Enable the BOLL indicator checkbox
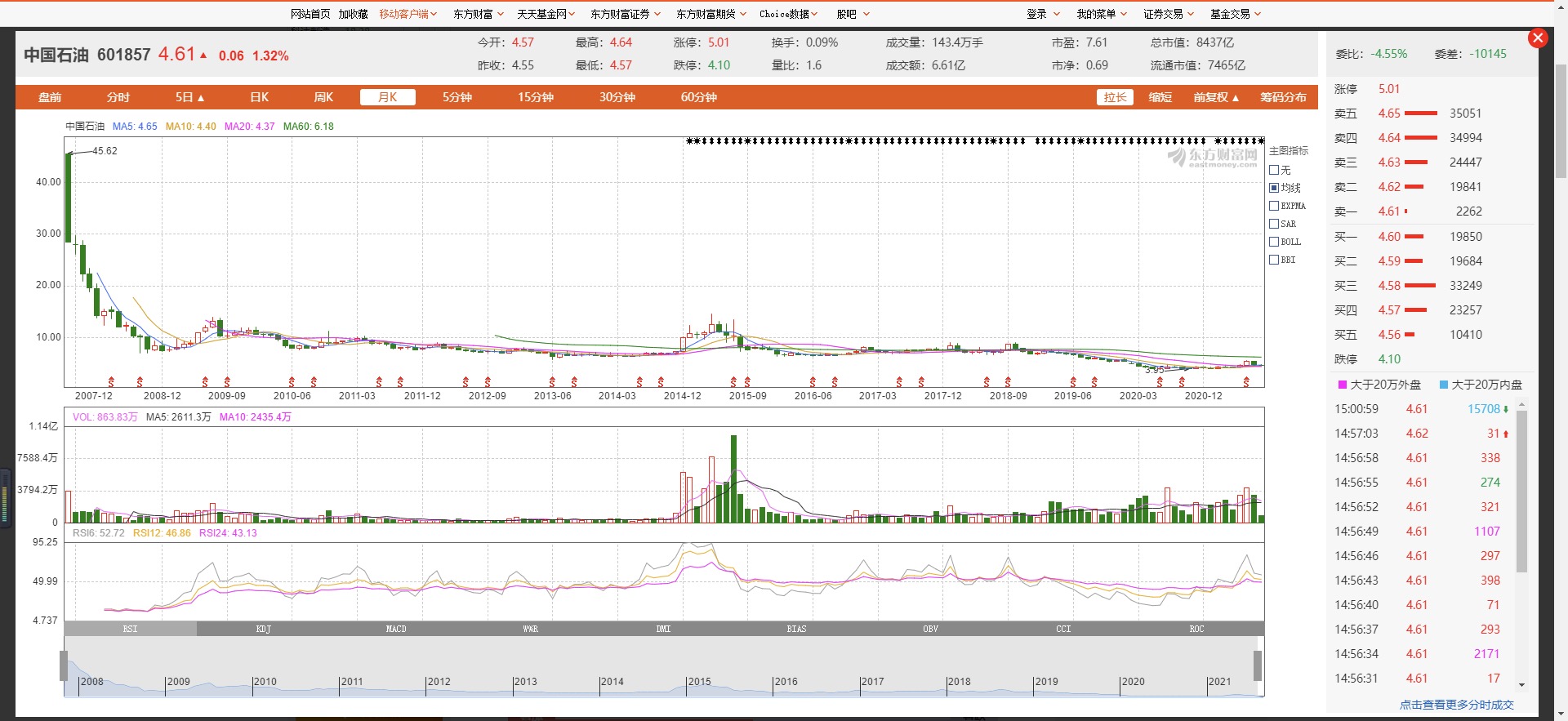Screen dimensions: 1568x721 [x=1274, y=242]
